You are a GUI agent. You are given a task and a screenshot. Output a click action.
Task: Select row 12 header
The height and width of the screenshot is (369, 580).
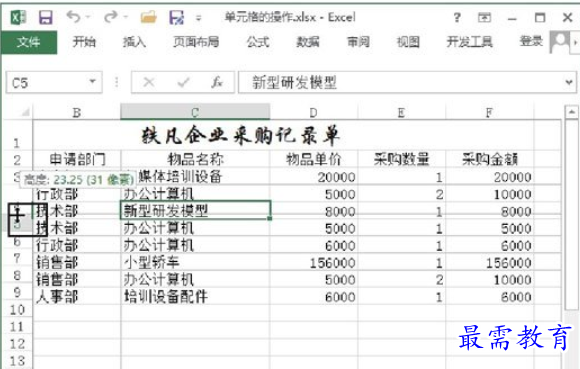point(17,344)
